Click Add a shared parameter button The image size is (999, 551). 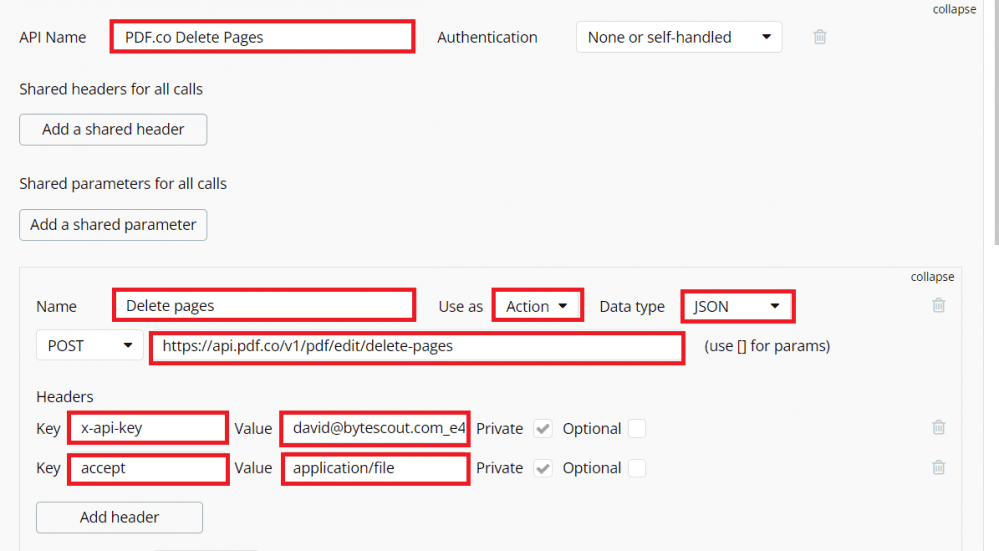tap(113, 225)
